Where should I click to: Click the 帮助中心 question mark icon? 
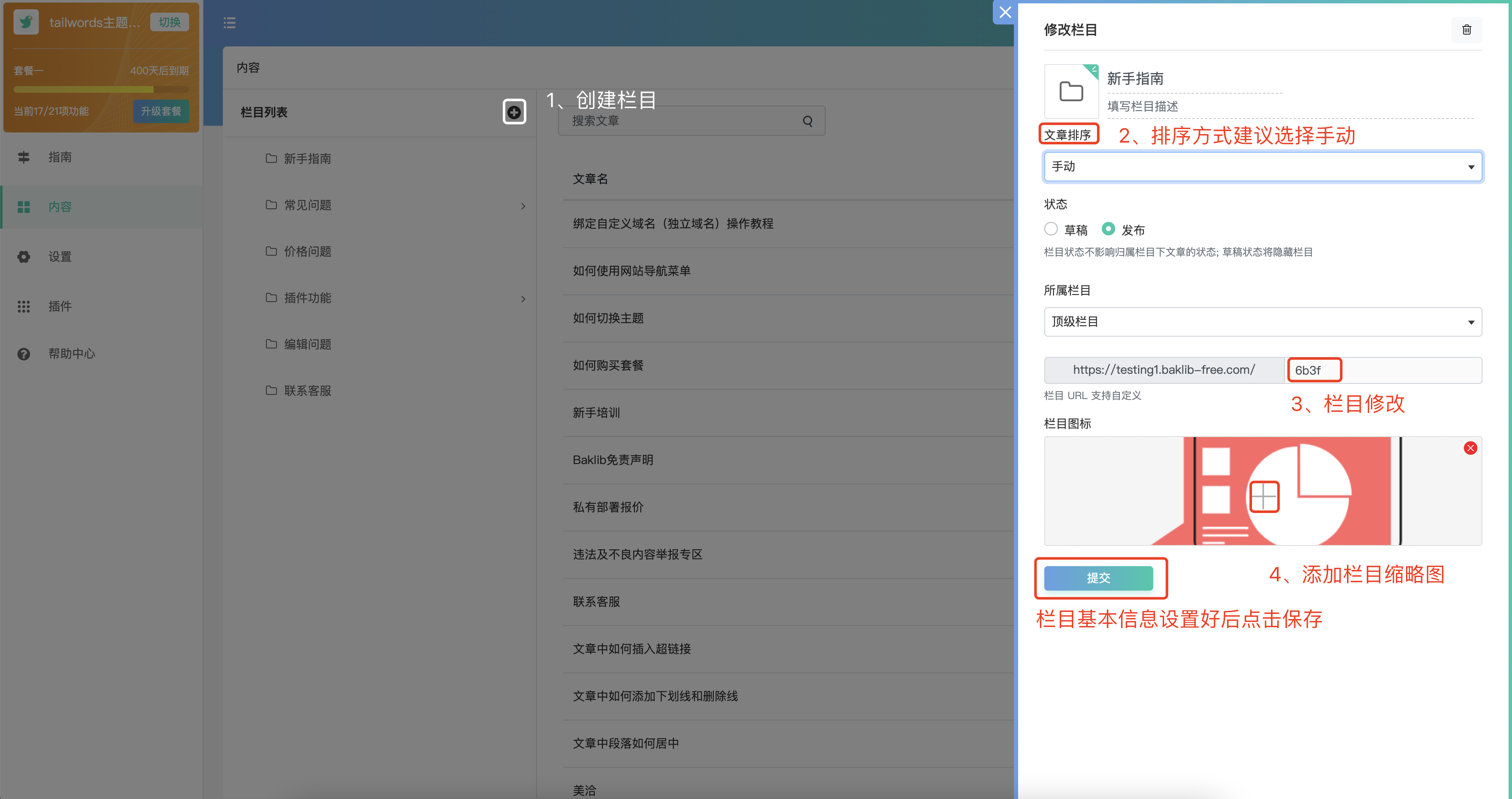click(24, 354)
